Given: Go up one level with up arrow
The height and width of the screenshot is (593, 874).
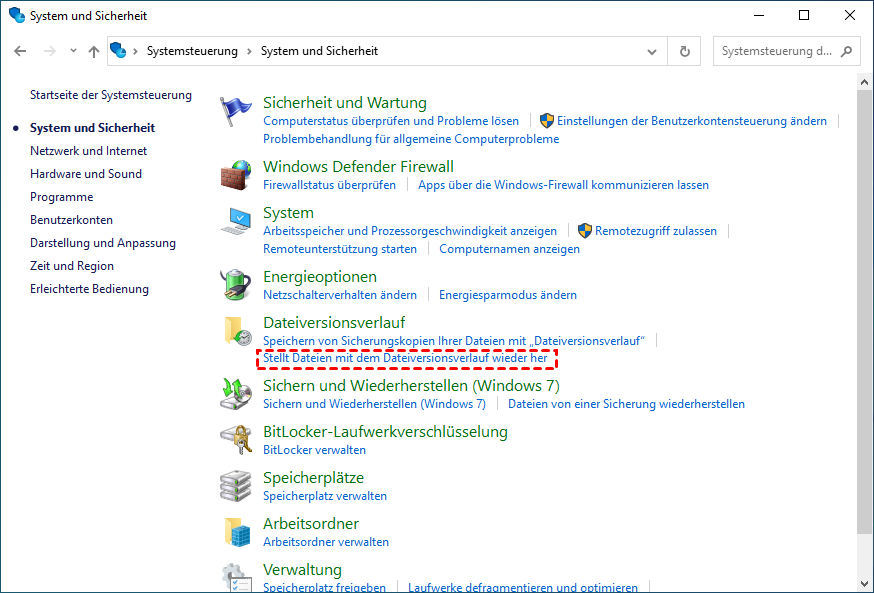Looking at the screenshot, I should pyautogui.click(x=94, y=51).
